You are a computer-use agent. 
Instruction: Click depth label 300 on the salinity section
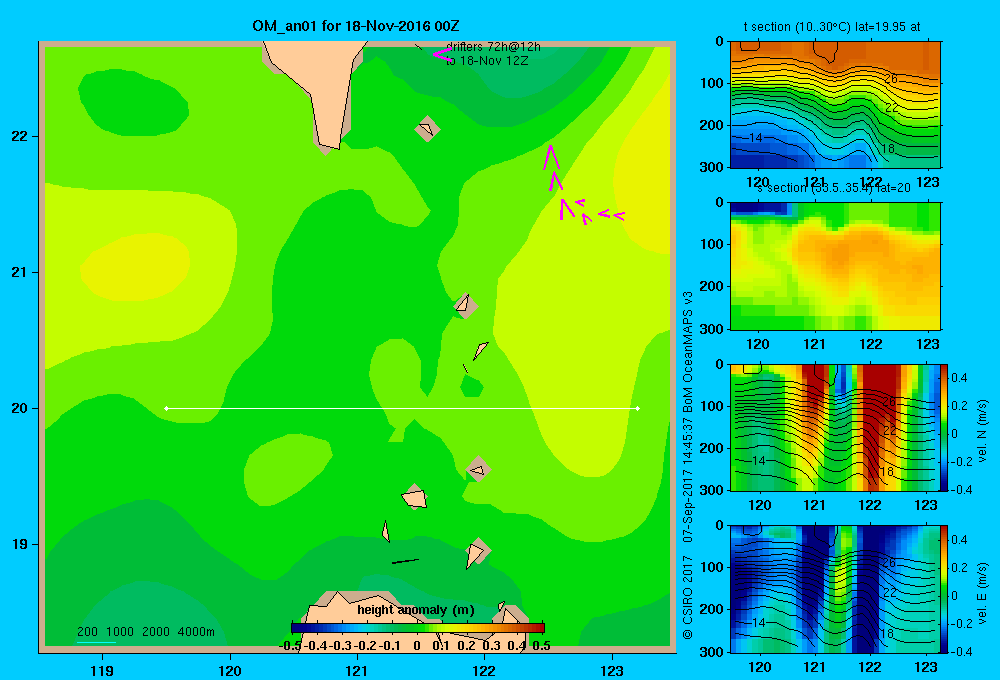[x=712, y=329]
